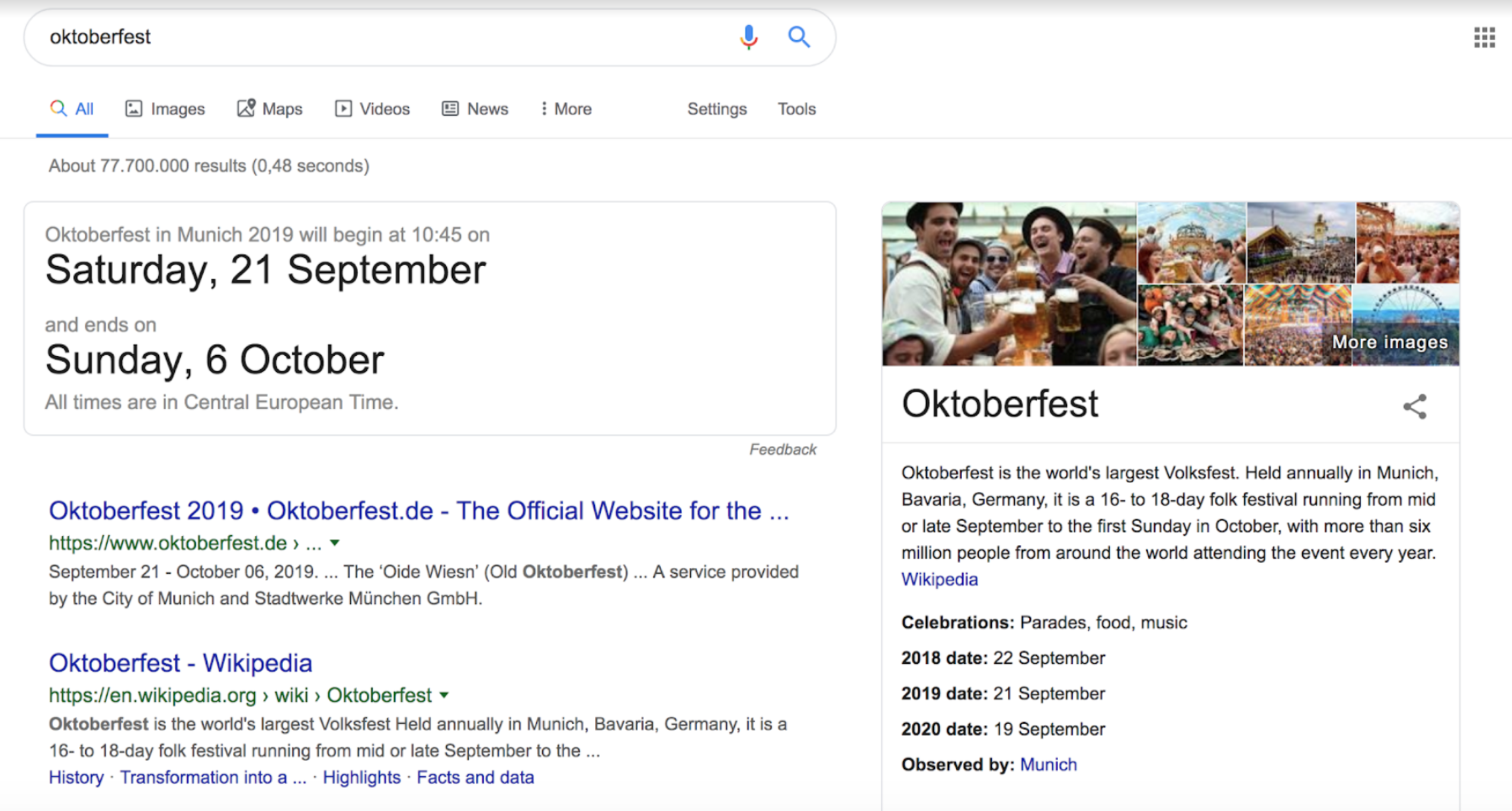The image size is (1512, 811).
Task: Click the Feedback link under the date box
Action: (x=782, y=449)
